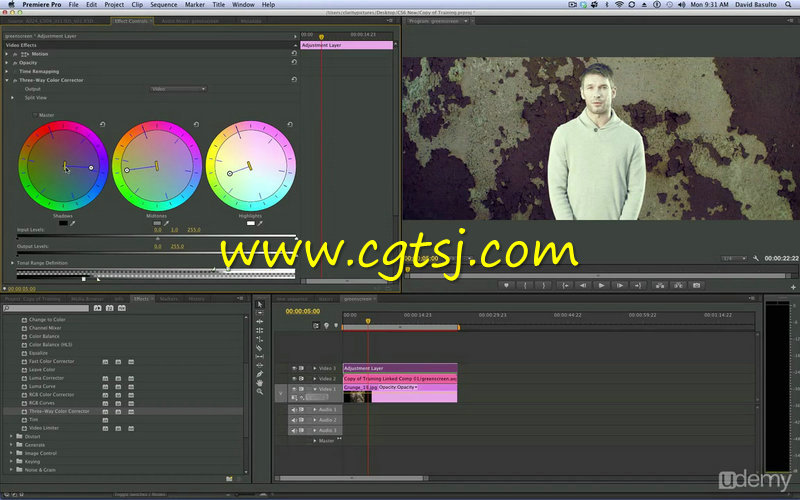
Task: Open the Sequence menu
Action: [x=164, y=4]
